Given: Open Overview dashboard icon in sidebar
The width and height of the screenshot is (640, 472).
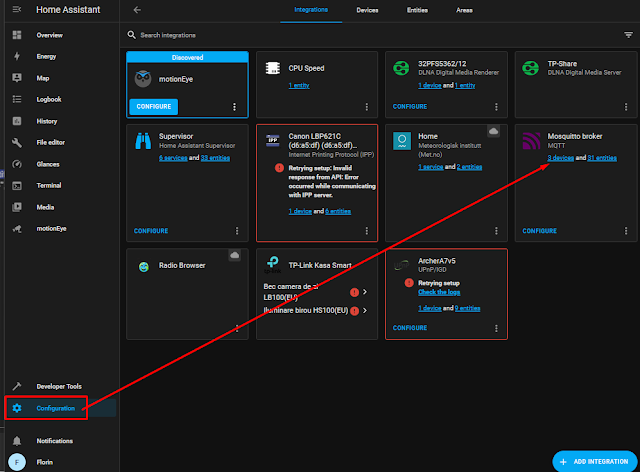Looking at the screenshot, I should tap(17, 35).
